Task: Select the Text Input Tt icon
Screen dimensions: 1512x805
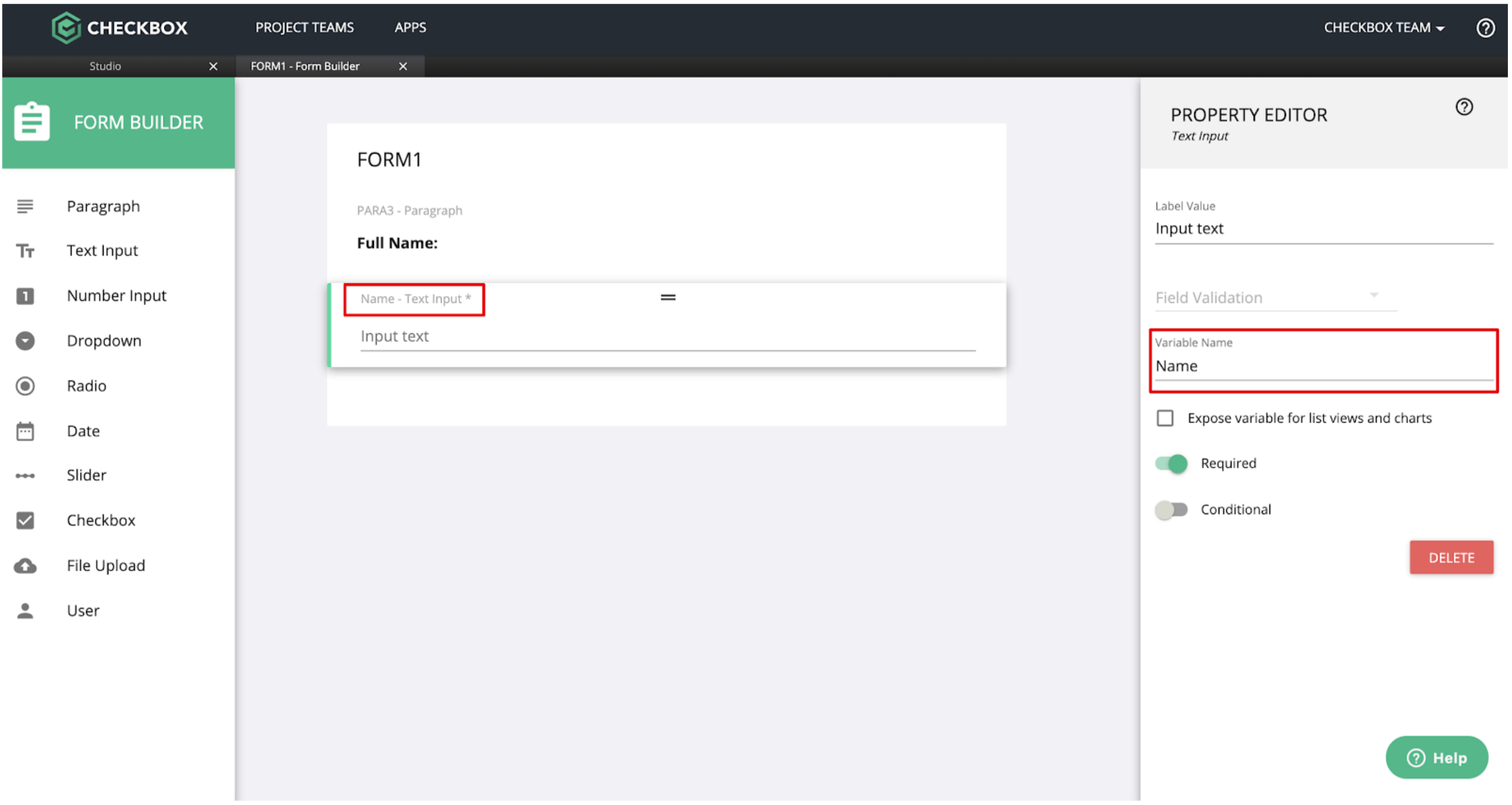Action: (25, 251)
